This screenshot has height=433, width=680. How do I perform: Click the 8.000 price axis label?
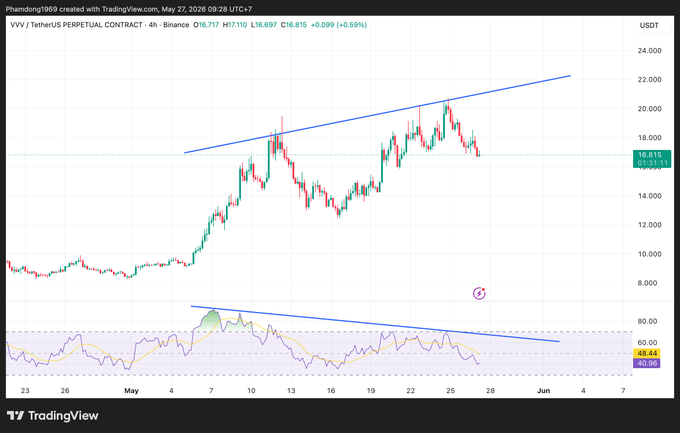click(x=649, y=283)
